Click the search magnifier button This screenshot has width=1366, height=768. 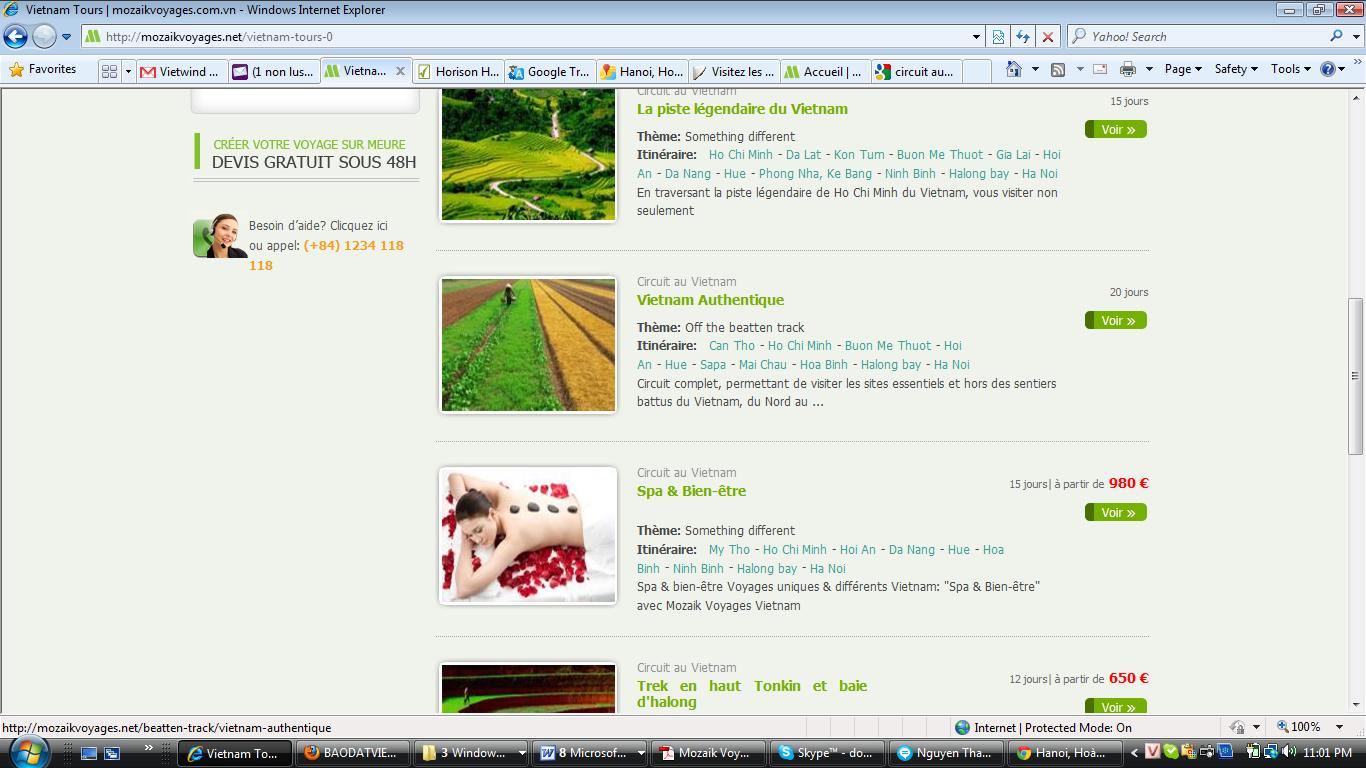coord(1336,36)
